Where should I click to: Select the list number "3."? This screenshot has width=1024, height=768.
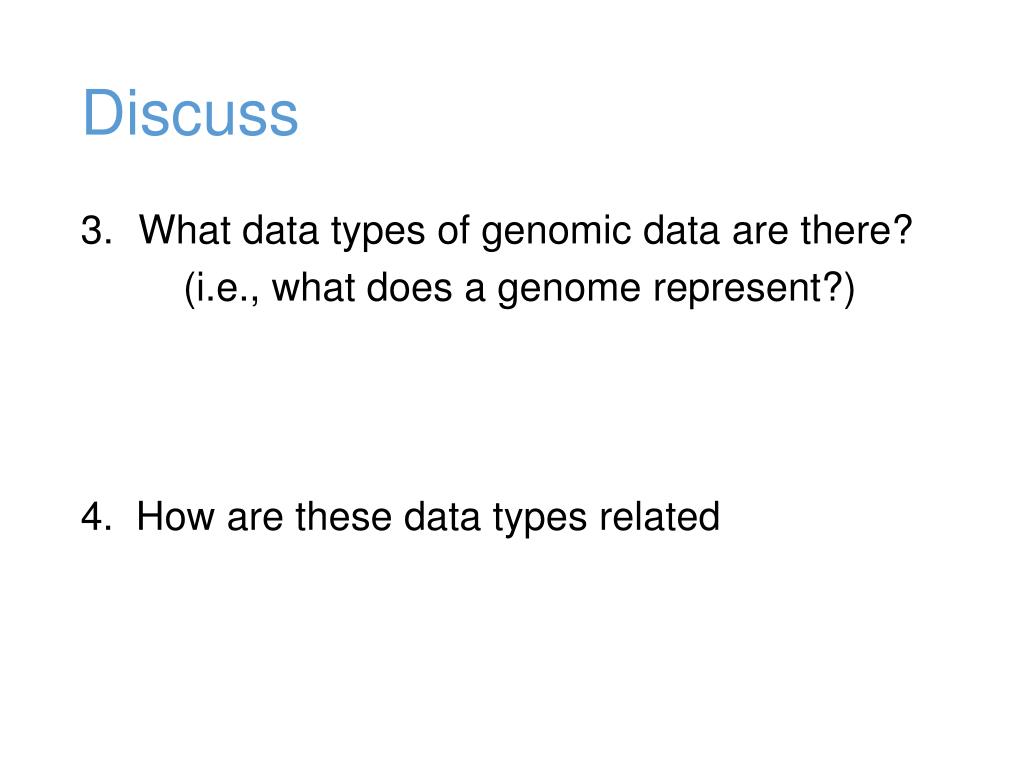tap(97, 231)
